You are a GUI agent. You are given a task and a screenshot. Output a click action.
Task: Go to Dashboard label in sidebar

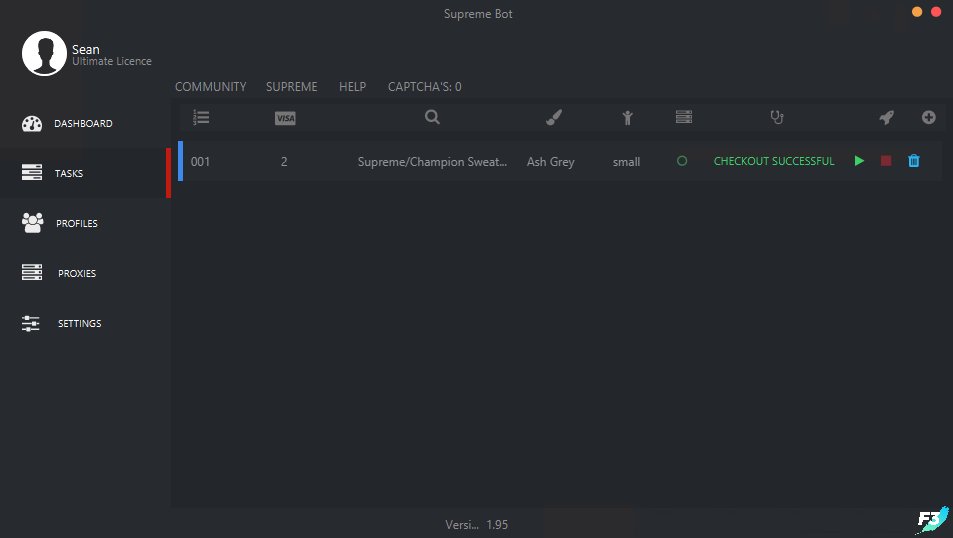tap(83, 123)
